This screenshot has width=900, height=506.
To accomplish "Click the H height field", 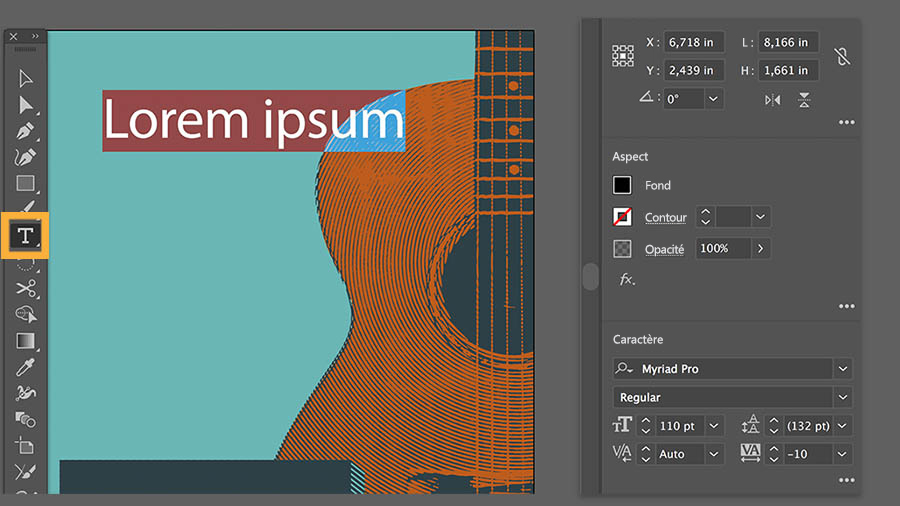I will tap(788, 71).
